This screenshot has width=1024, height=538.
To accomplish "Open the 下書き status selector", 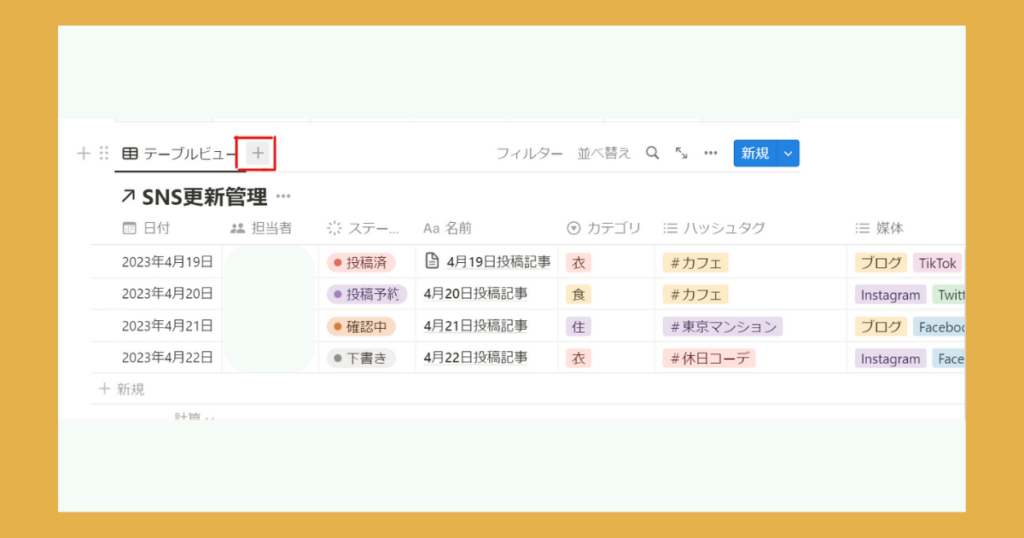I will [x=361, y=358].
